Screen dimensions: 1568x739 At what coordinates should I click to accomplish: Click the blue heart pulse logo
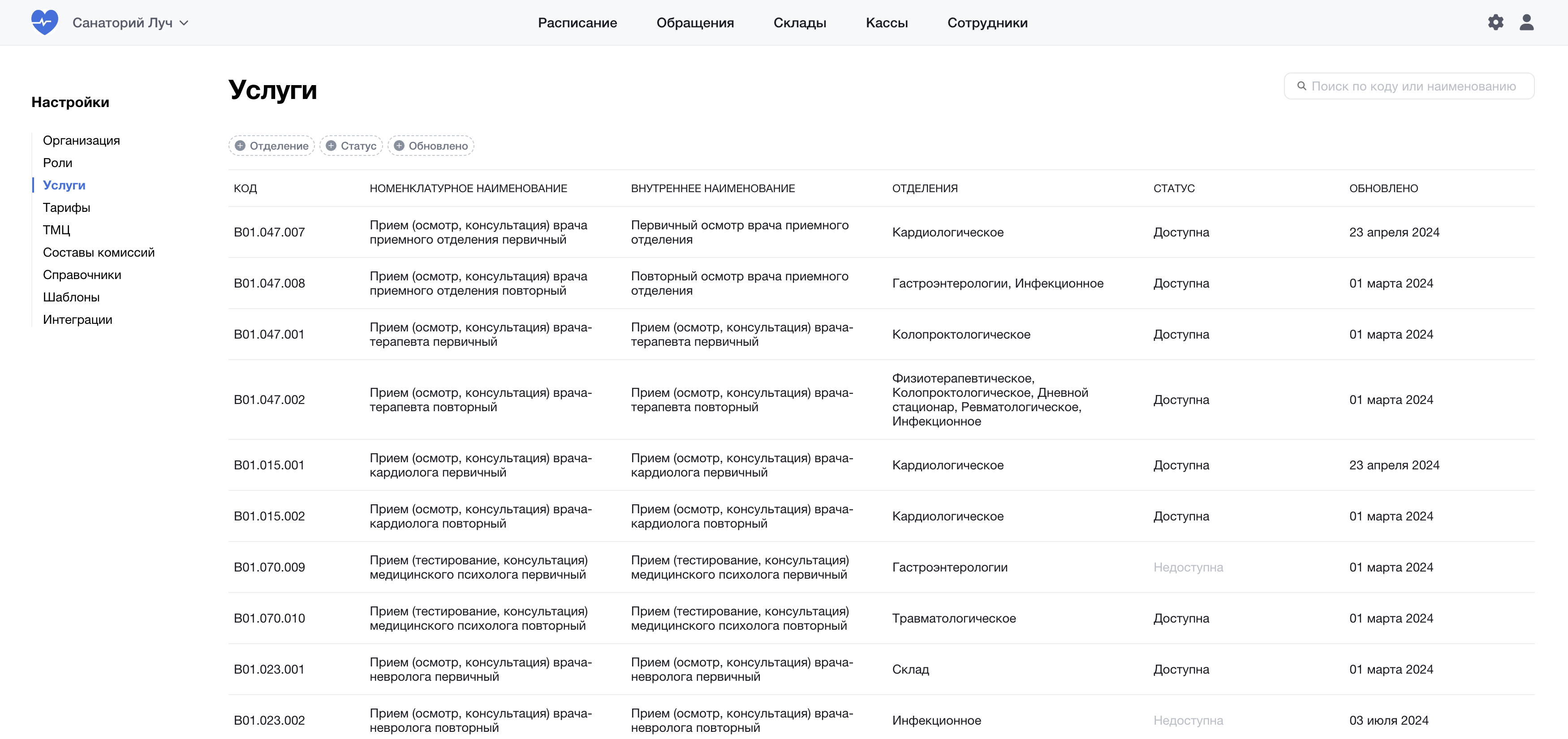click(x=44, y=22)
